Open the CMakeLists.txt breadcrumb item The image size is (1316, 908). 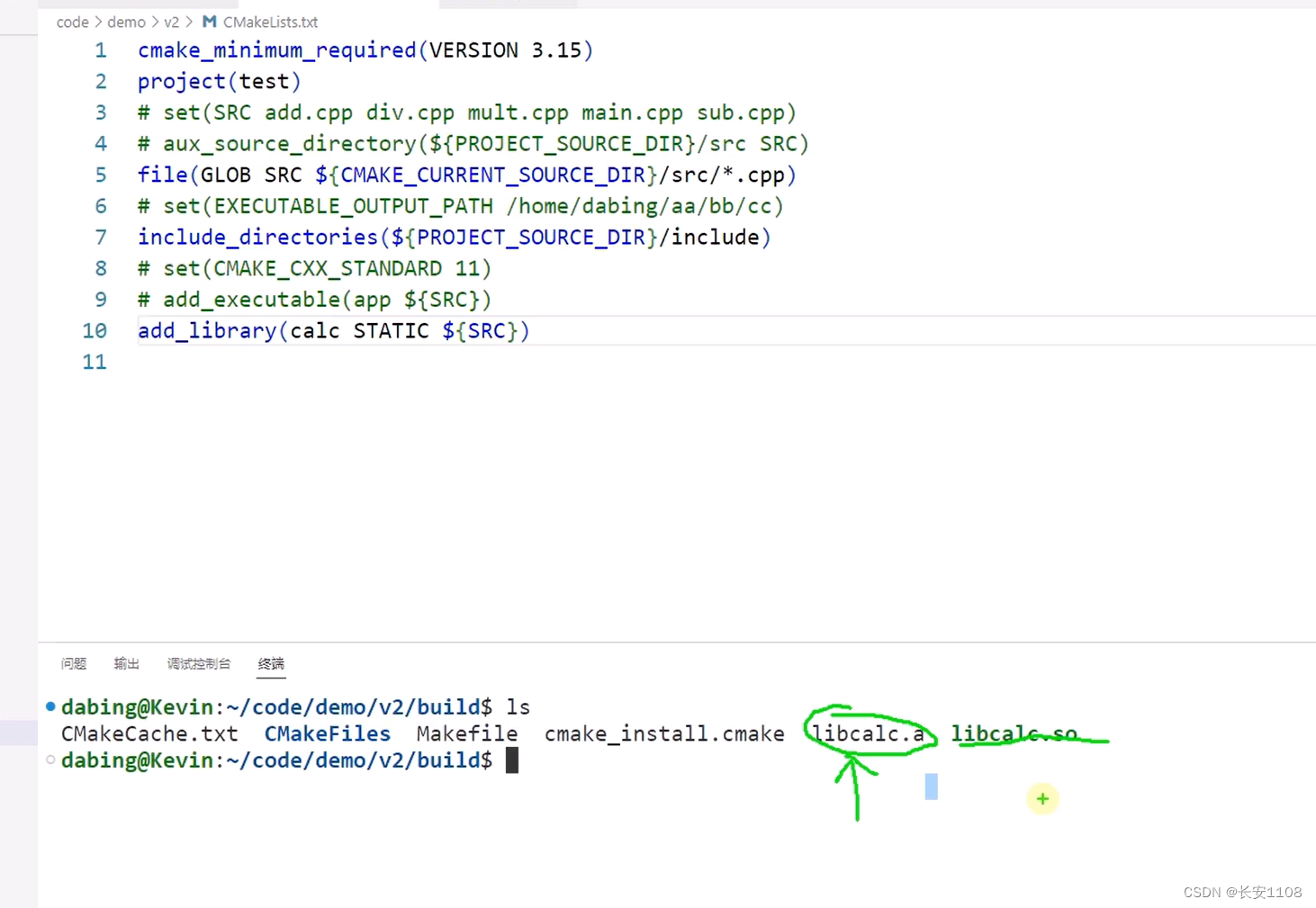[270, 22]
